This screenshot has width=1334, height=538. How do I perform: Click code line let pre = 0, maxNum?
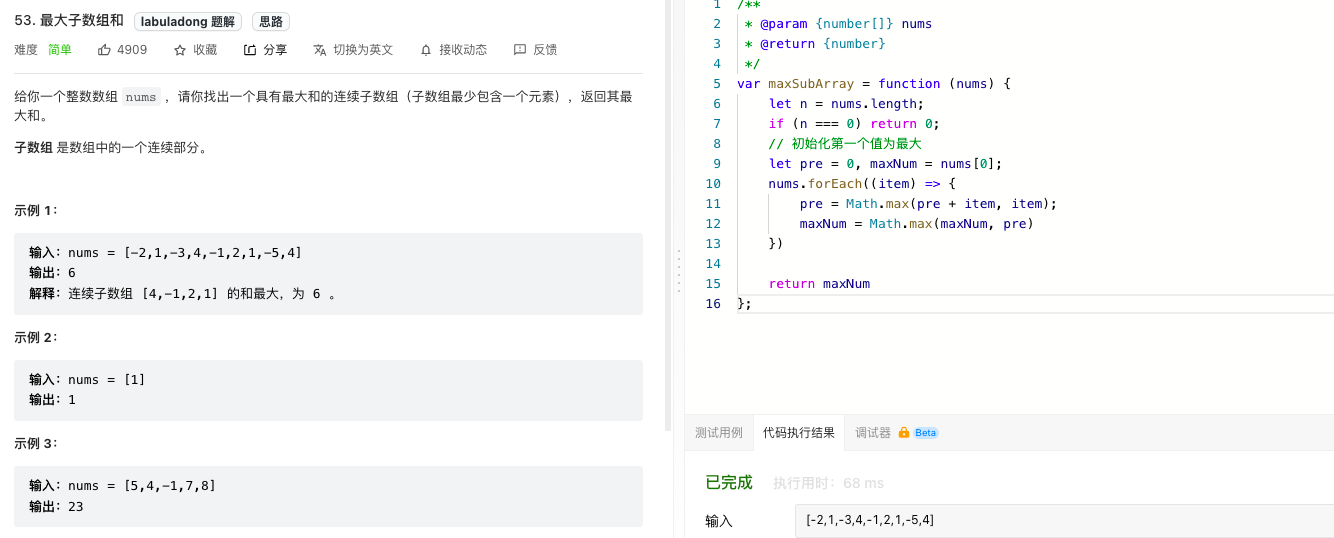885,163
